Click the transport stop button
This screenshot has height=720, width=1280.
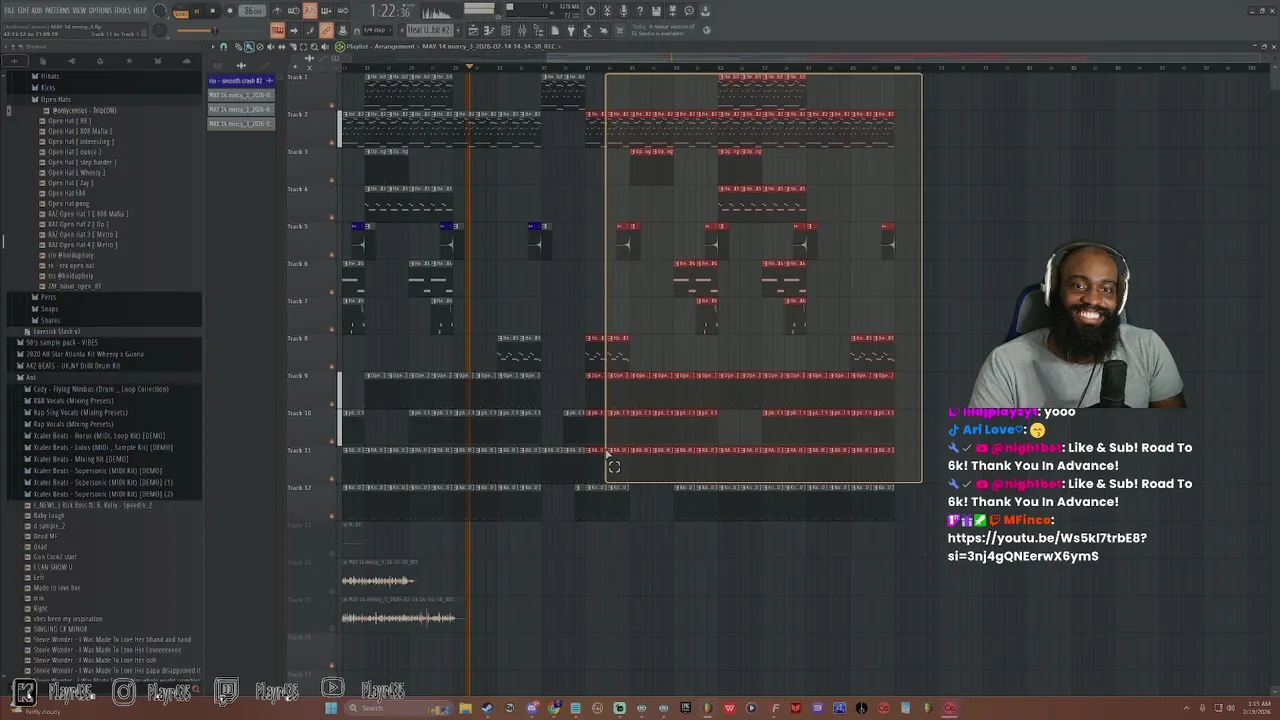pos(213,11)
